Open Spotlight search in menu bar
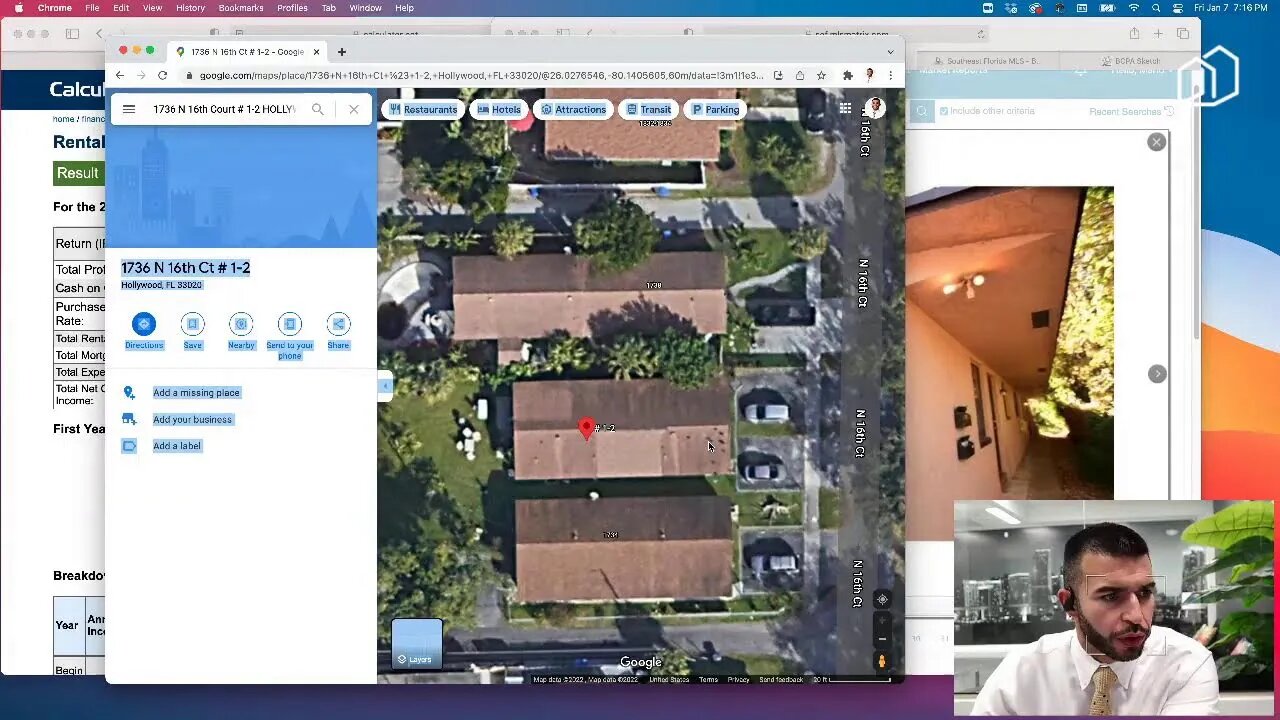Viewport: 1280px width, 720px height. coord(1156,8)
